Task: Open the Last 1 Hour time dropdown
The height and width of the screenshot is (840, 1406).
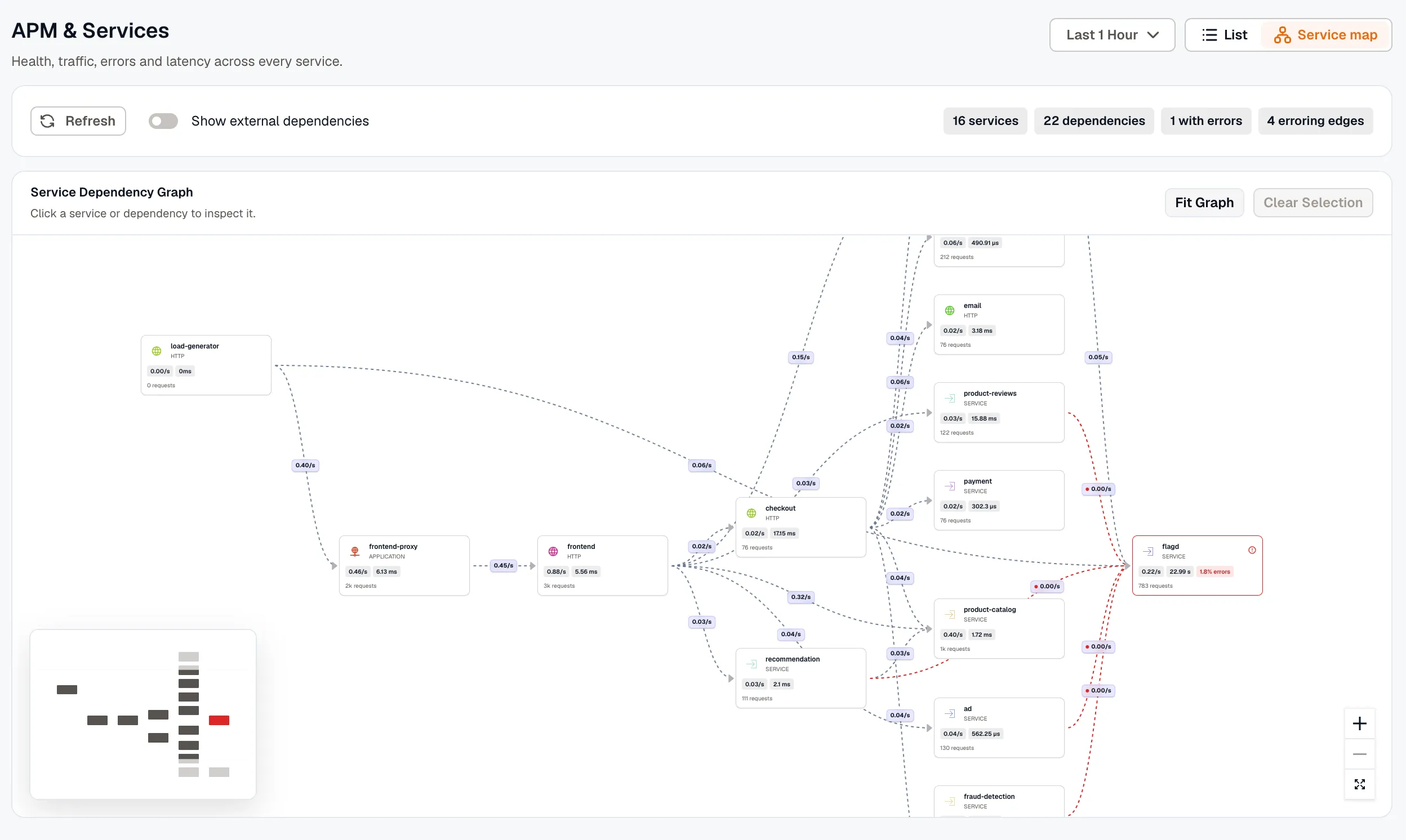Action: point(1111,35)
